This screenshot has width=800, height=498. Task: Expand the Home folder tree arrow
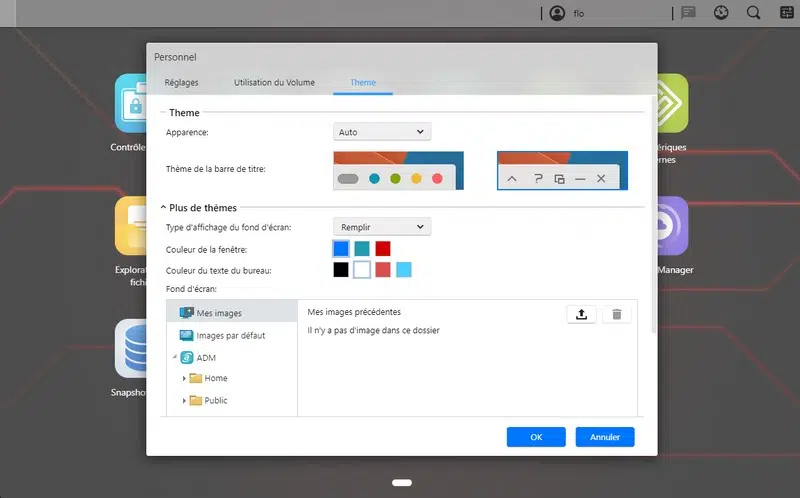pos(184,379)
